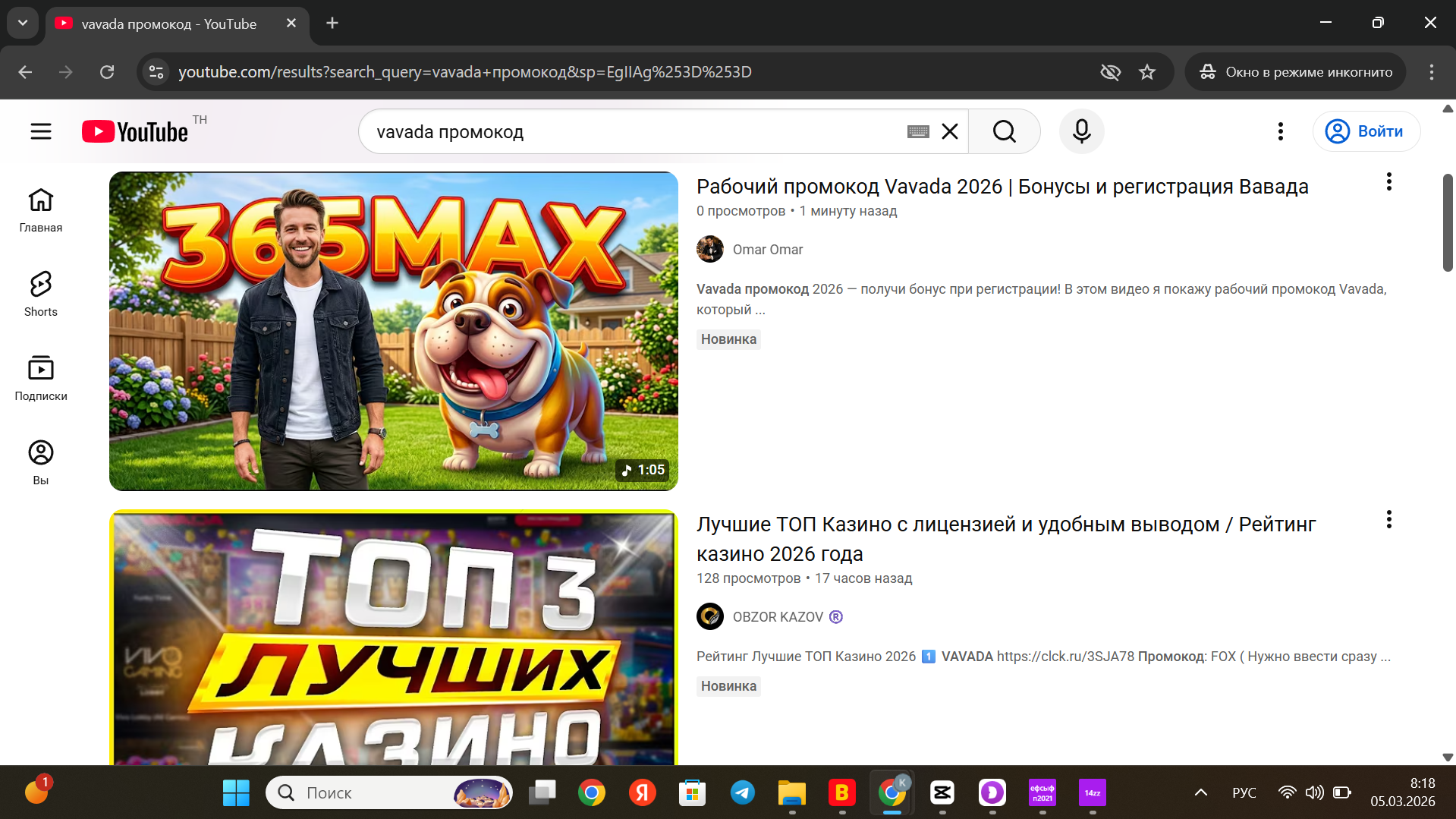Open Yandex Browser from the taskbar

click(x=643, y=793)
